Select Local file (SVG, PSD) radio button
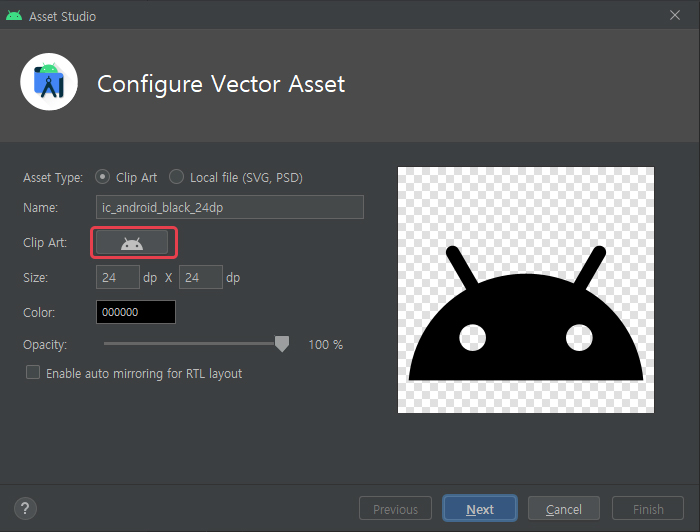700x532 pixels. pyautogui.click(x=176, y=177)
